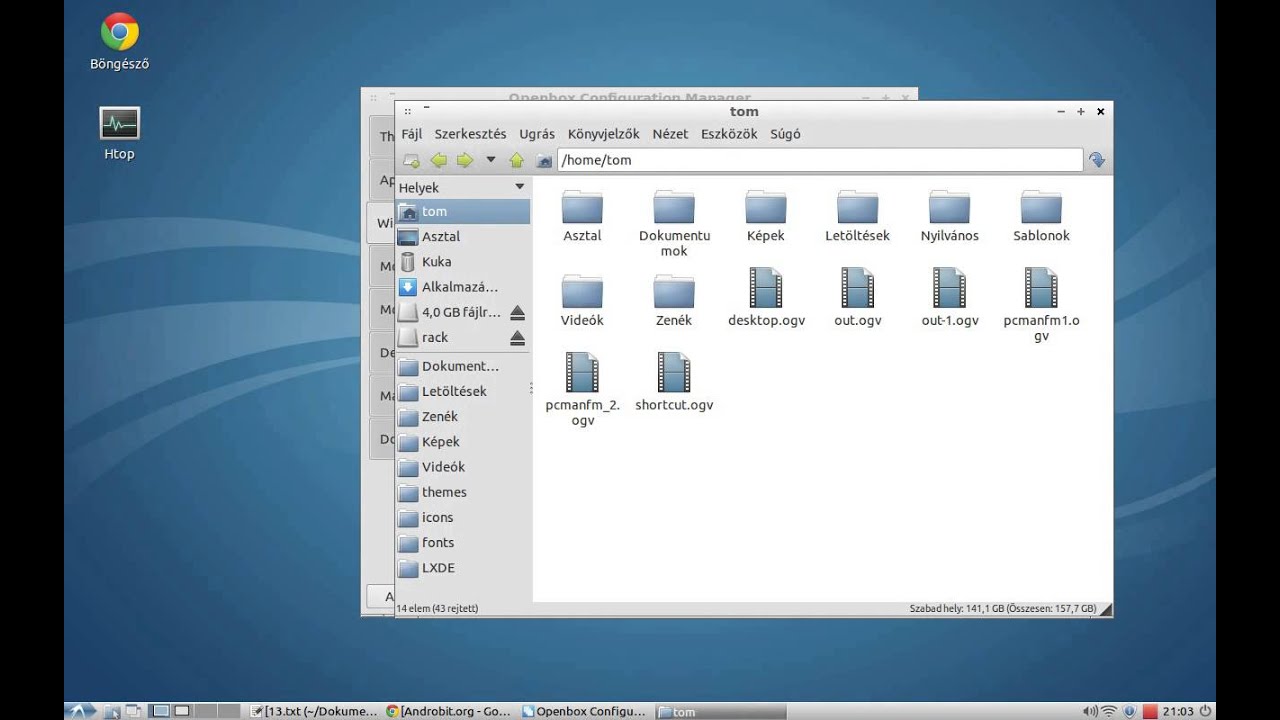
Task: Switch to Androbit.org Chrome taskbar window
Action: [x=448, y=711]
